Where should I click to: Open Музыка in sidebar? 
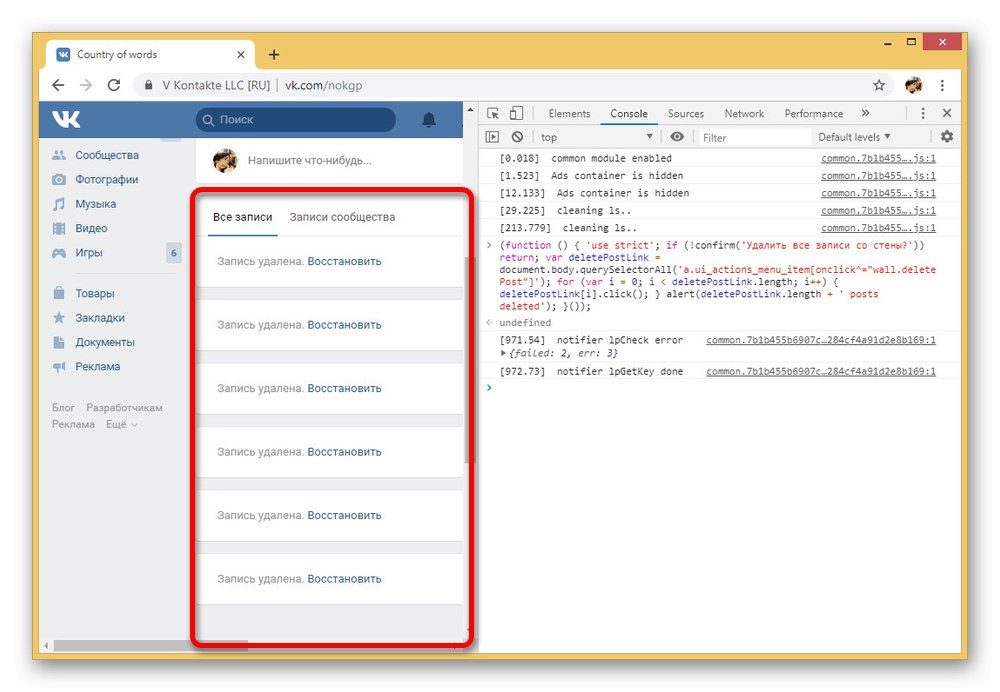click(x=96, y=204)
